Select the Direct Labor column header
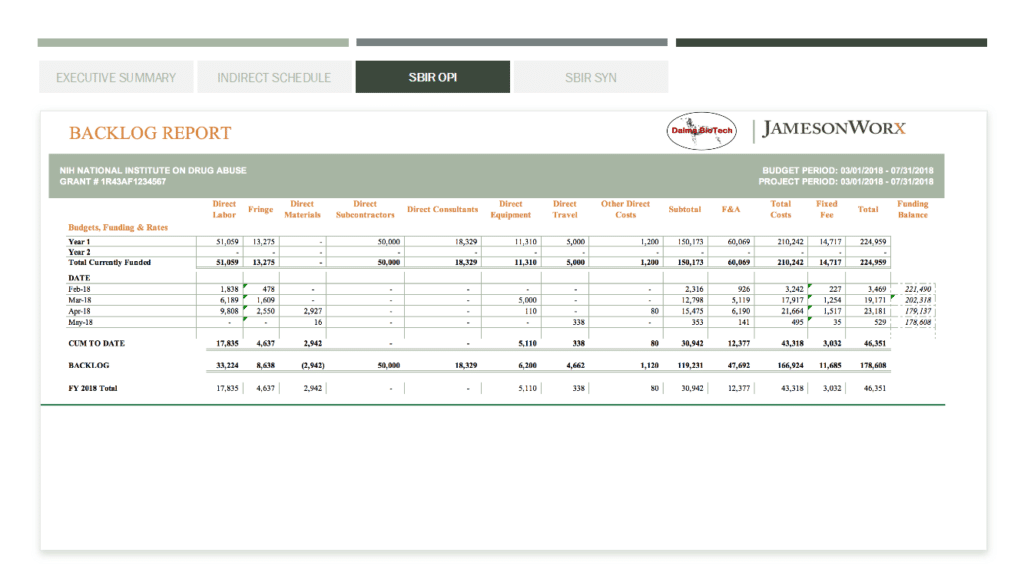1024x576 pixels. pyautogui.click(x=224, y=209)
